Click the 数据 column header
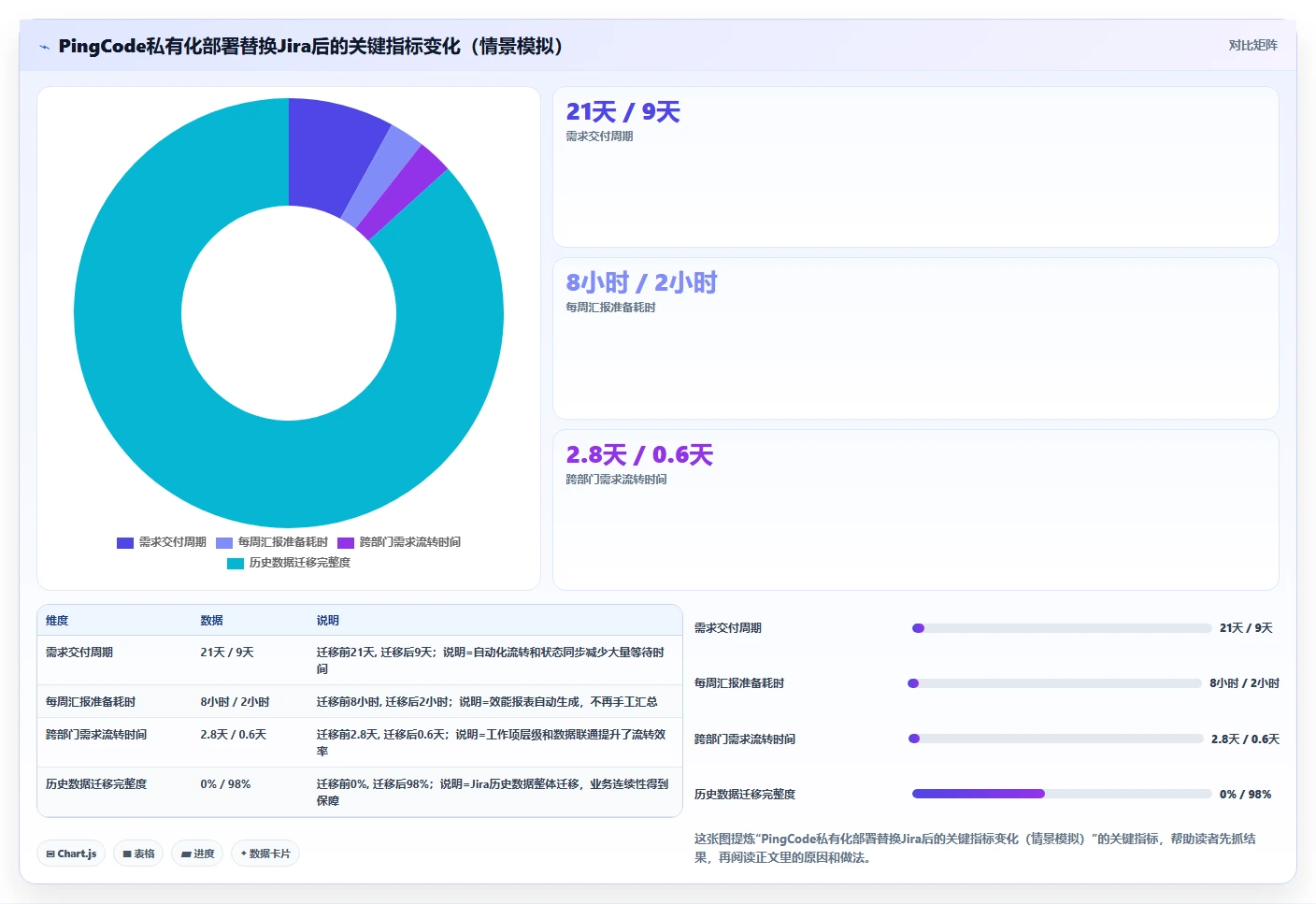1316x904 pixels. click(211, 621)
